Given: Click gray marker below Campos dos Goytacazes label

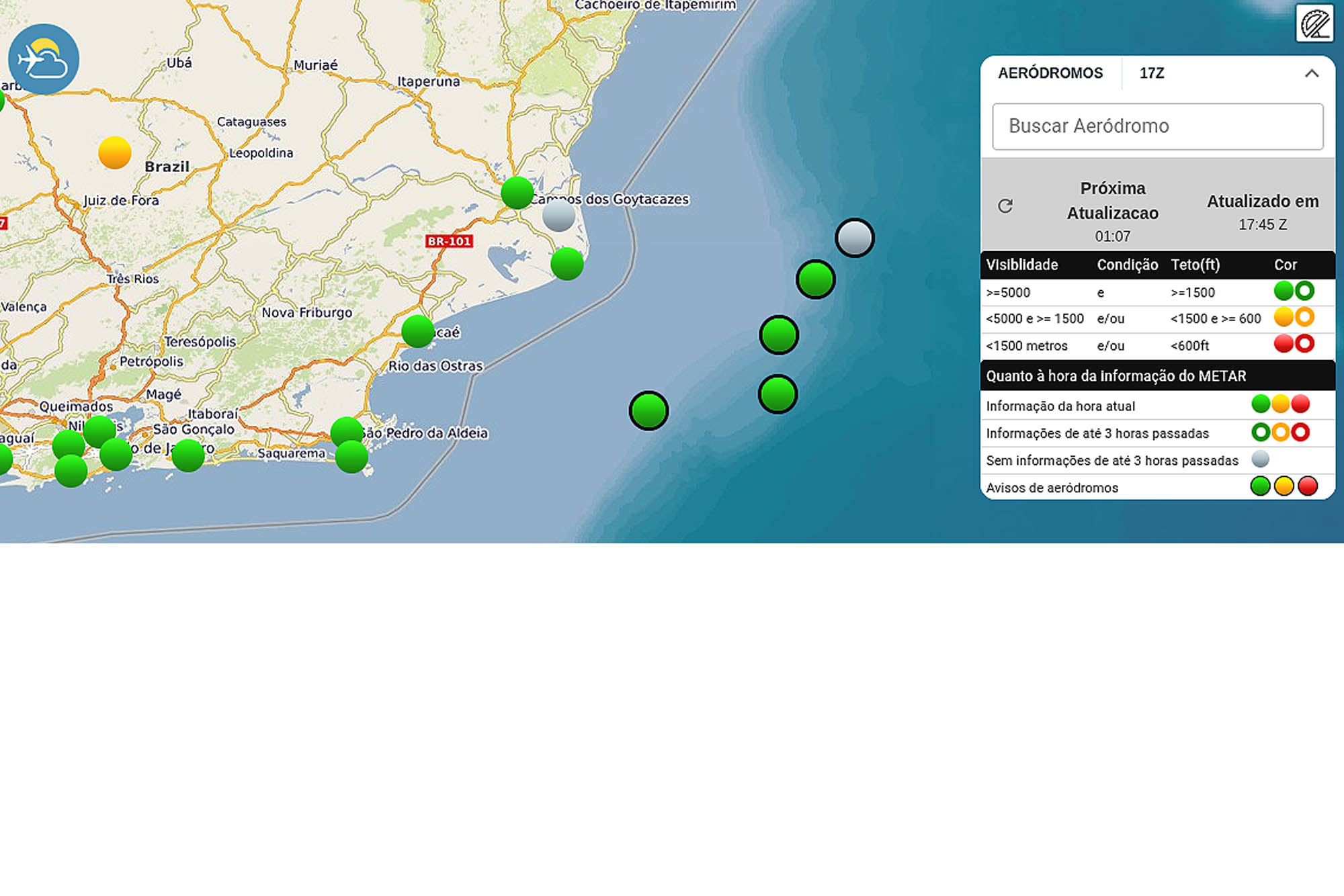Looking at the screenshot, I should tap(558, 216).
